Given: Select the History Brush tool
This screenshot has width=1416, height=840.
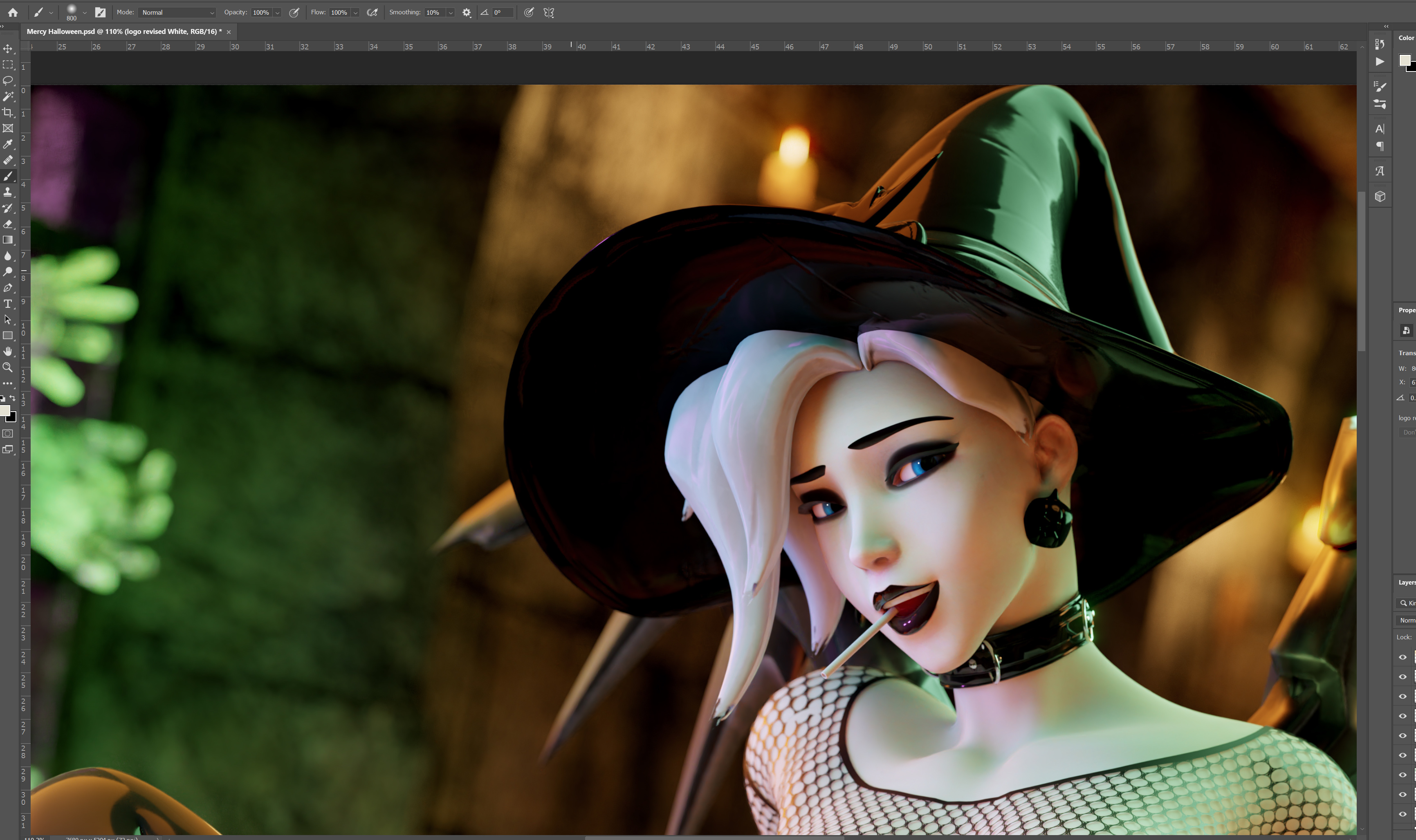Looking at the screenshot, I should [8, 208].
